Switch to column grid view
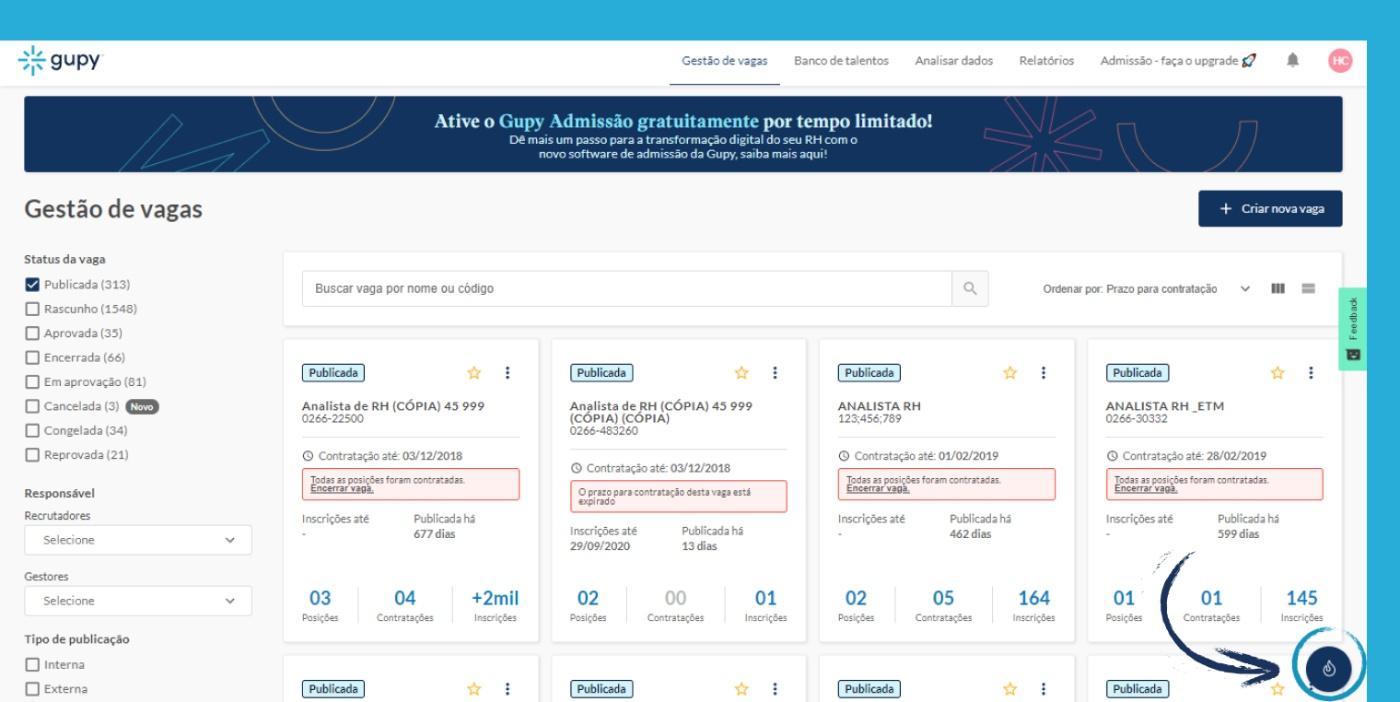The width and height of the screenshot is (1400, 702). (x=1277, y=289)
